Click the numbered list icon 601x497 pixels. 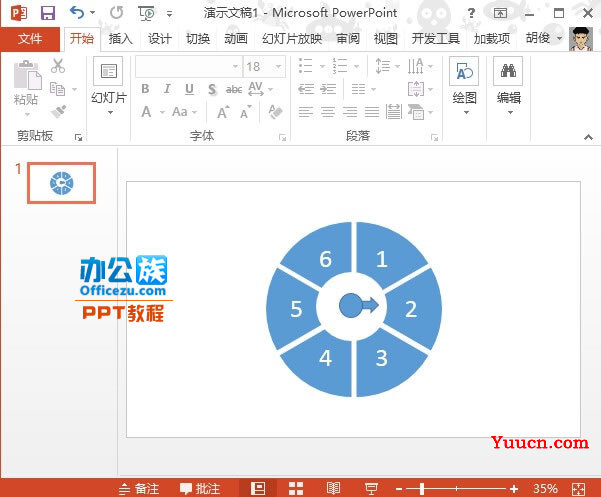[340, 66]
